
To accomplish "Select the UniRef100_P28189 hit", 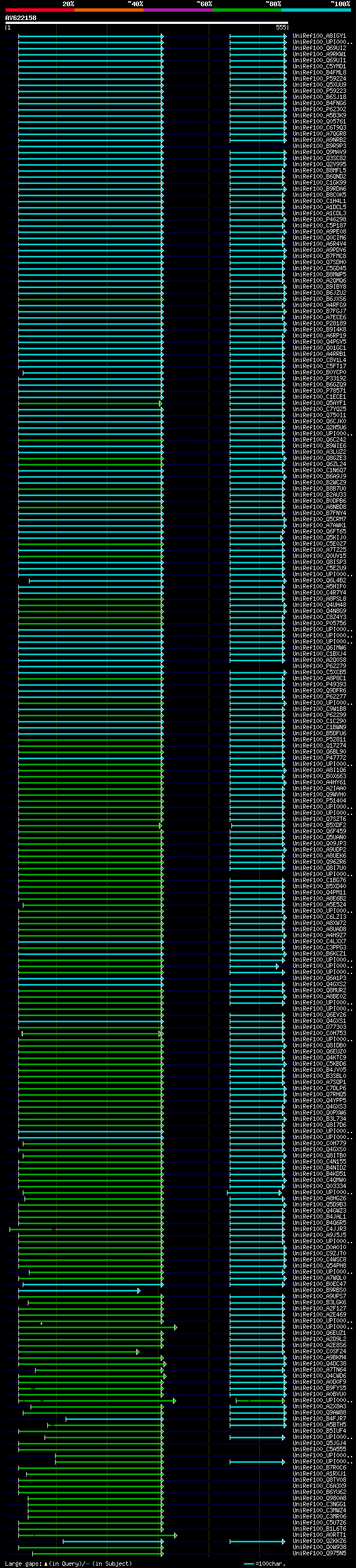I will 319,324.
